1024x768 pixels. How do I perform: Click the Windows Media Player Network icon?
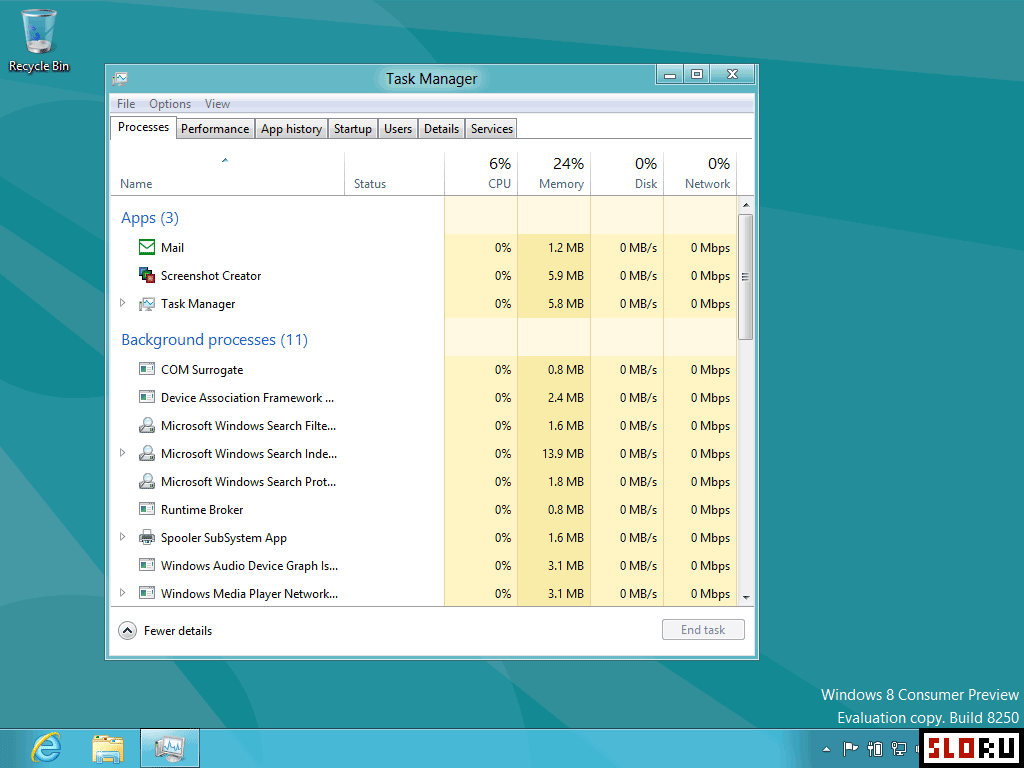tap(147, 594)
